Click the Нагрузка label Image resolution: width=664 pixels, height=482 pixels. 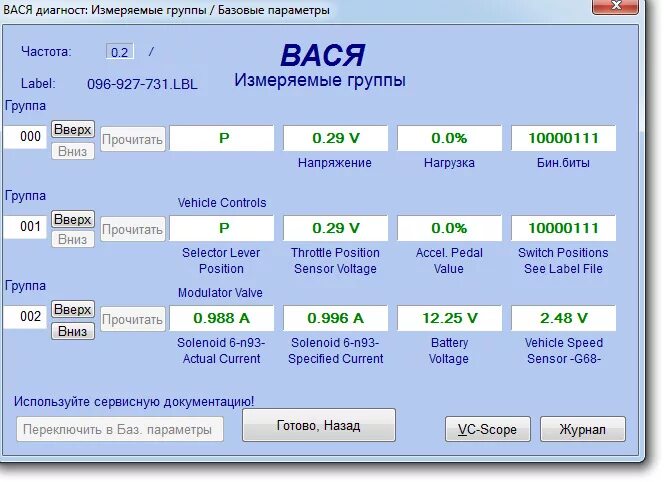[449, 163]
